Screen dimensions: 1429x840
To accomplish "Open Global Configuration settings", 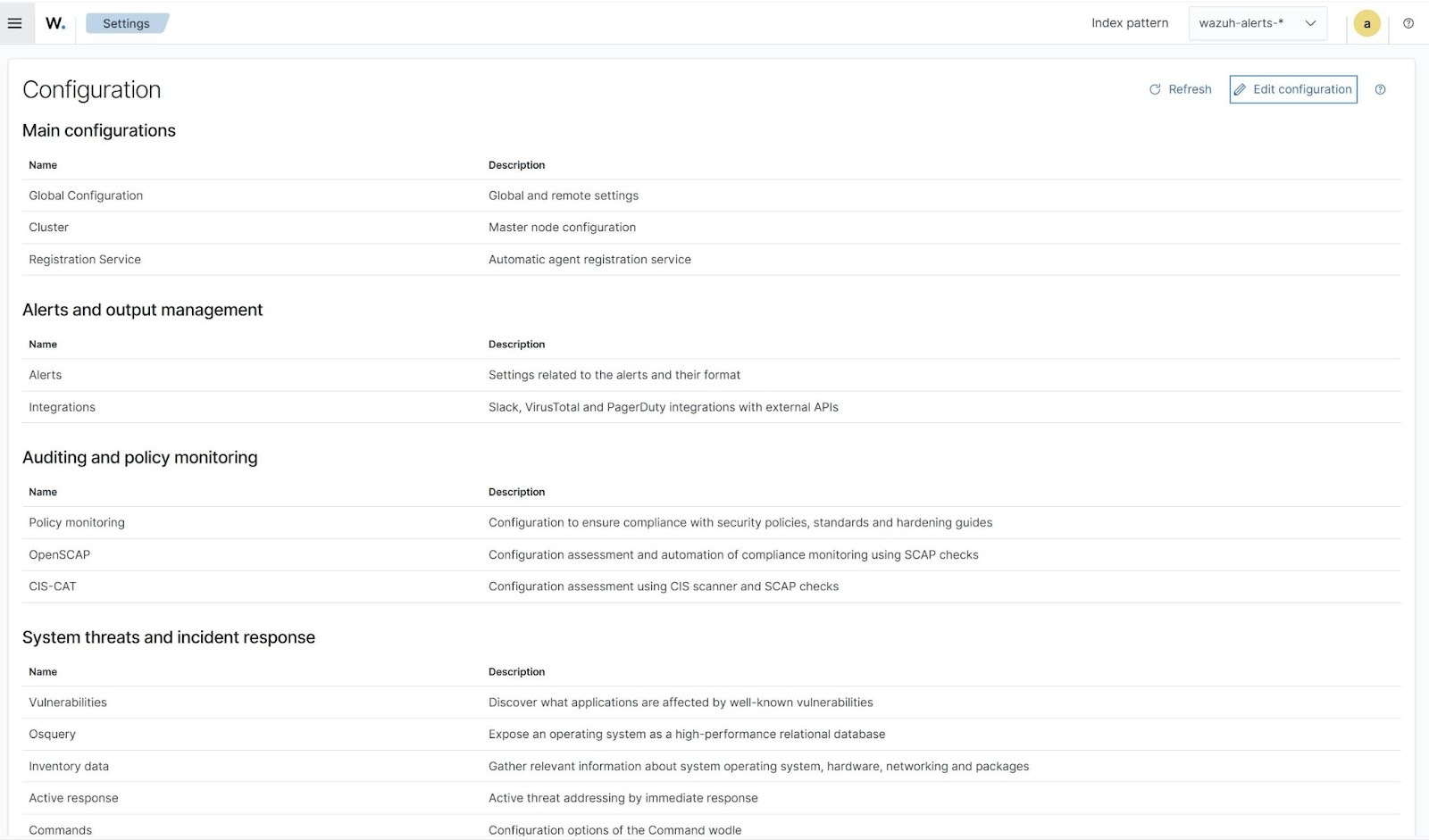I will (86, 195).
